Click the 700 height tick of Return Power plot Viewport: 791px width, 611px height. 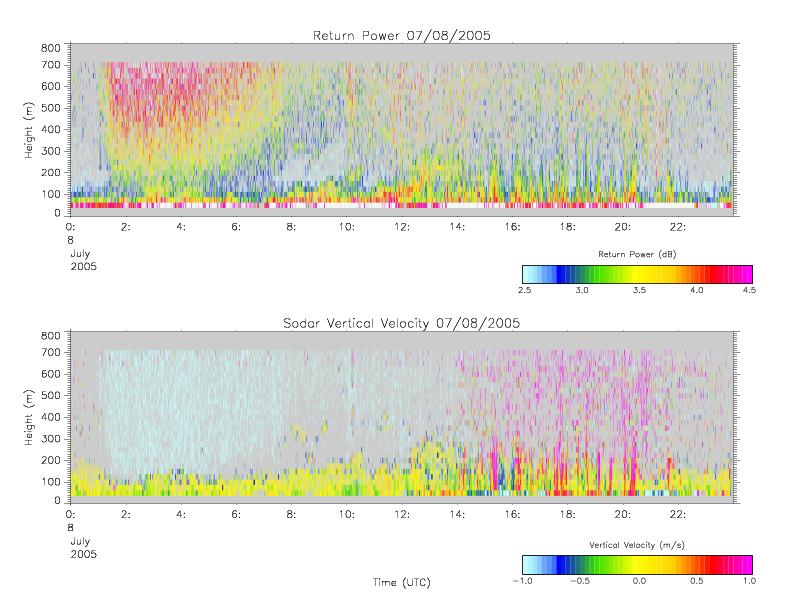pyautogui.click(x=50, y=65)
